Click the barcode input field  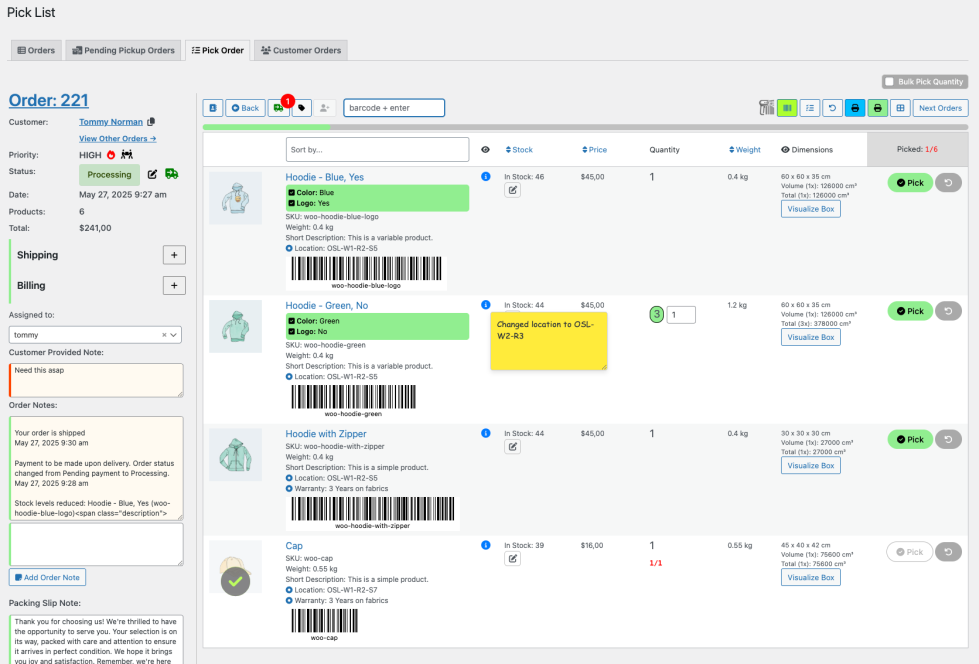pyautogui.click(x=394, y=108)
